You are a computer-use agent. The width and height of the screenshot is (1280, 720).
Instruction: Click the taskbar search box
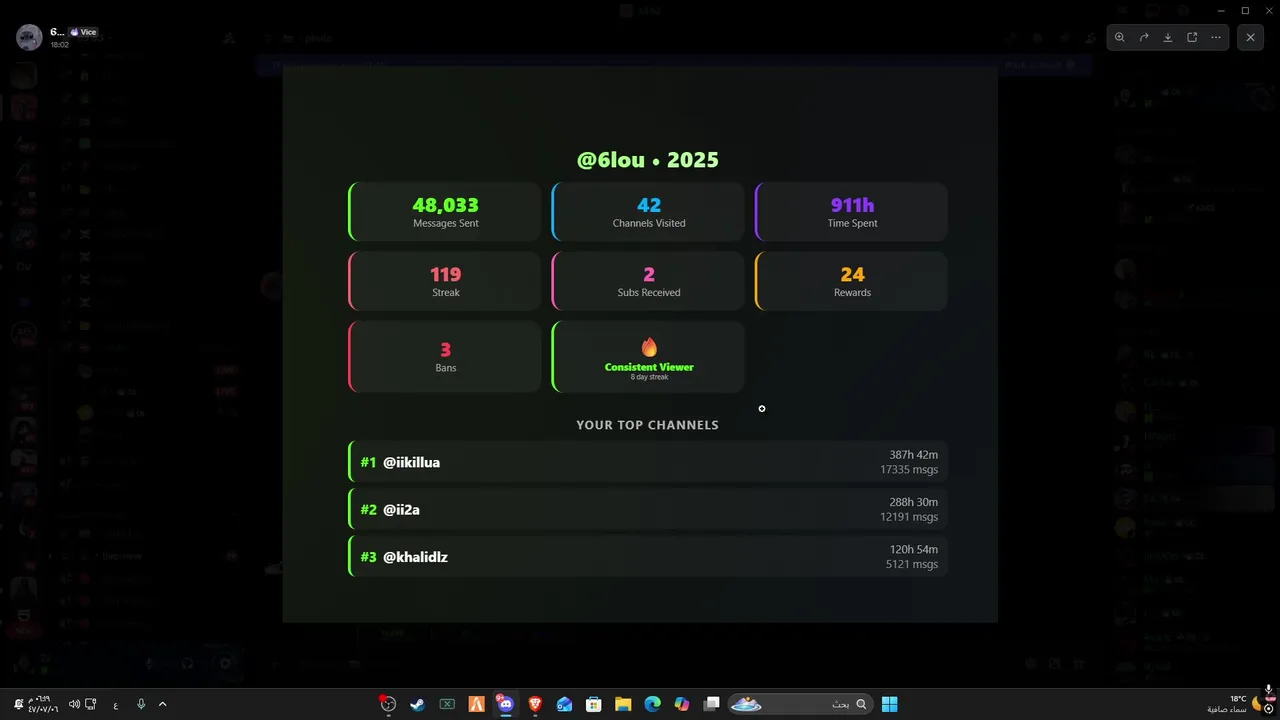coord(800,704)
